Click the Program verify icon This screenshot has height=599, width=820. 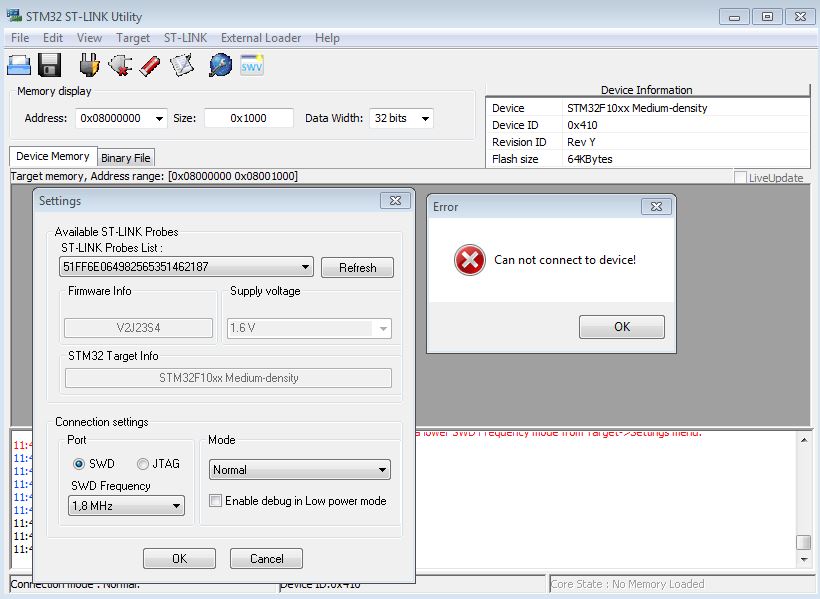click(x=182, y=66)
